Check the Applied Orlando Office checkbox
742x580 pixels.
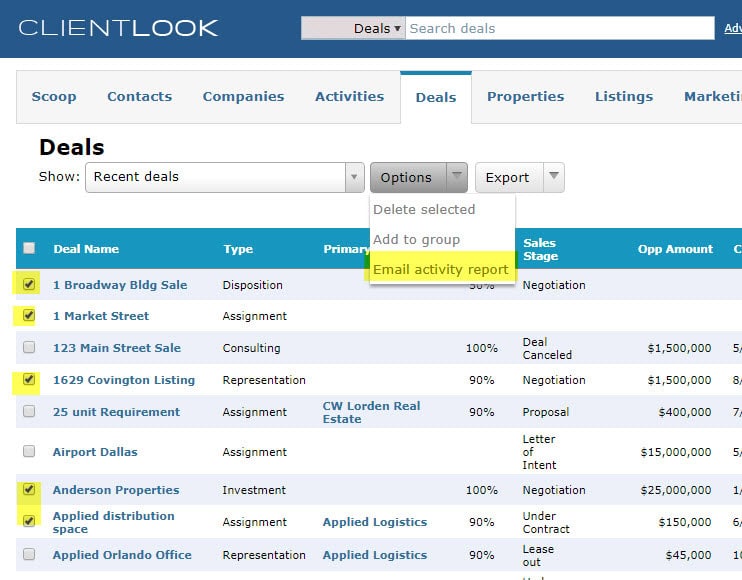(x=29, y=554)
